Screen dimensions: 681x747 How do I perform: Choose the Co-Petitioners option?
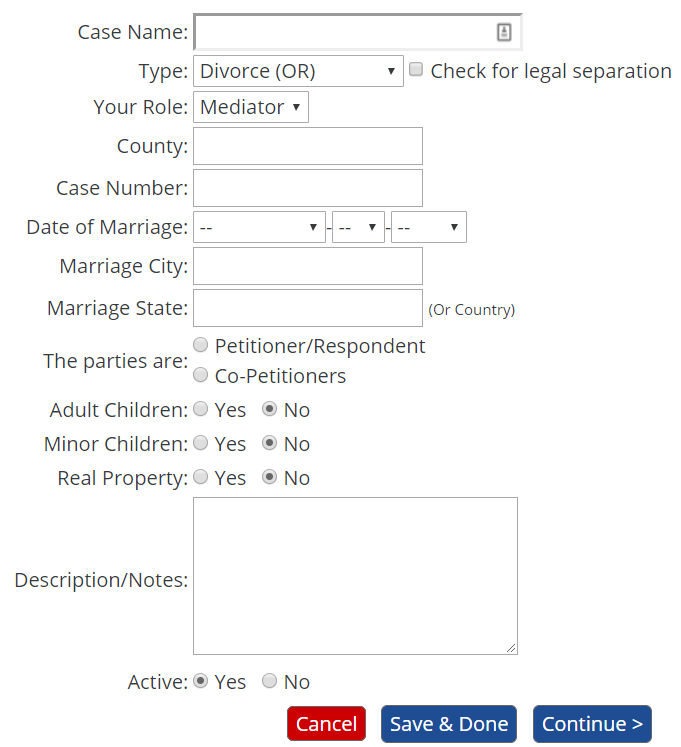click(201, 376)
